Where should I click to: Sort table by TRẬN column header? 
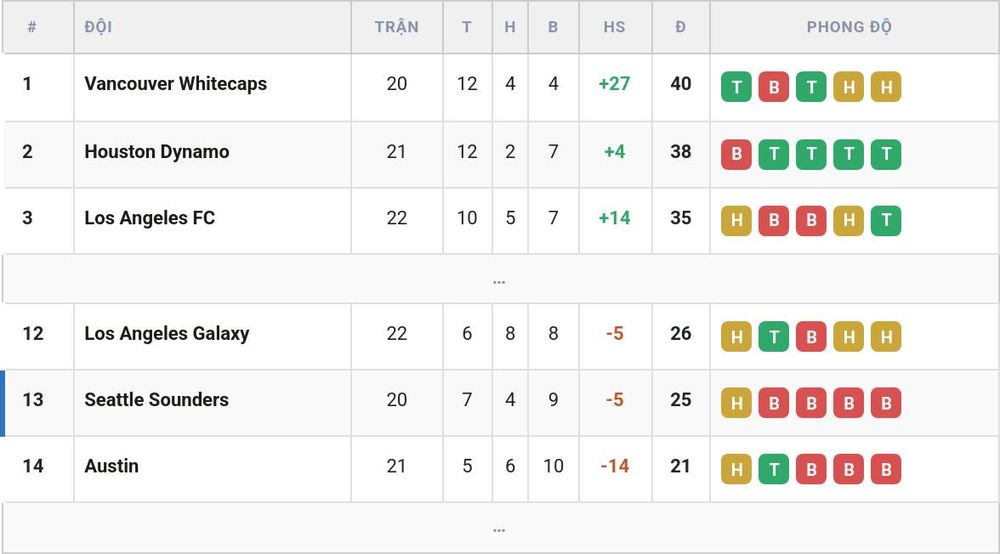[x=397, y=27]
